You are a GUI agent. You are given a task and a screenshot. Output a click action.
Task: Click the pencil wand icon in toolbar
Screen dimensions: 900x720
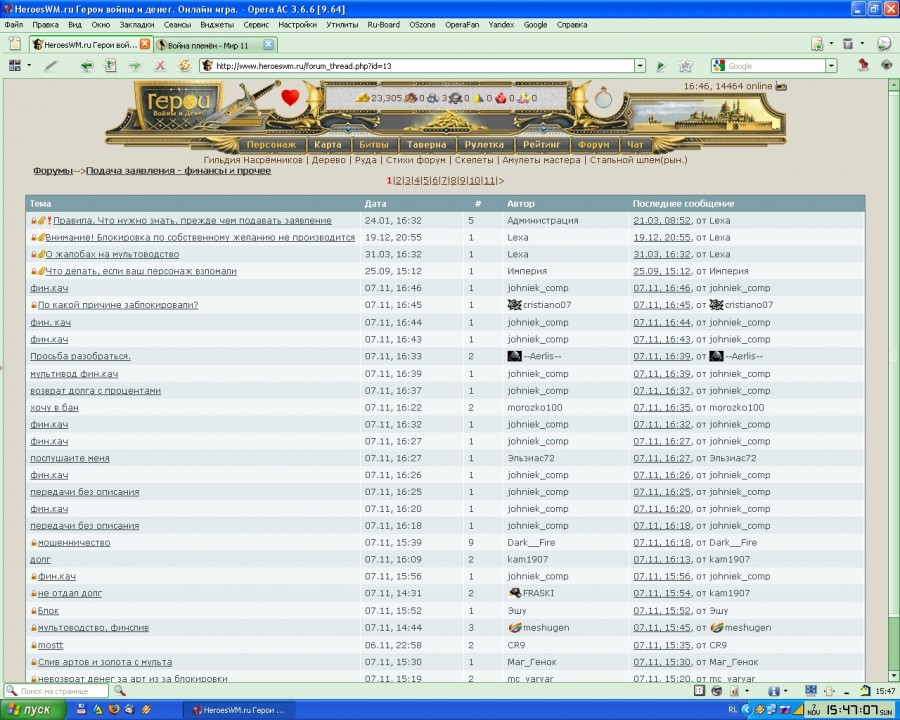(x=51, y=66)
